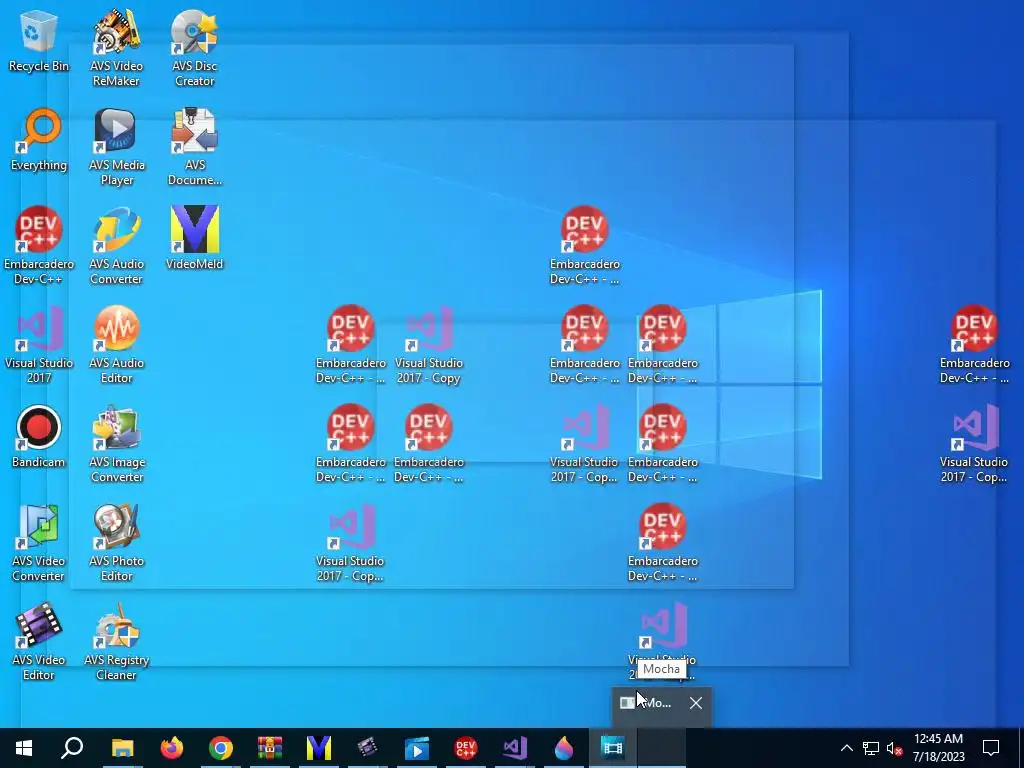The image size is (1024, 768).
Task: Open the AVS Media Player desktop icon
Action: [x=116, y=148]
